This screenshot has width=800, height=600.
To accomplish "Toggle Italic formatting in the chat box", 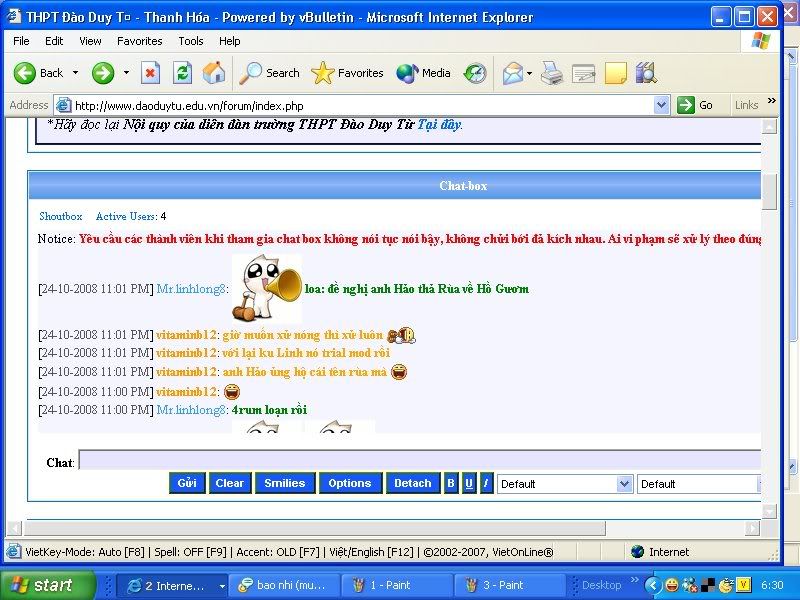I will (x=486, y=483).
